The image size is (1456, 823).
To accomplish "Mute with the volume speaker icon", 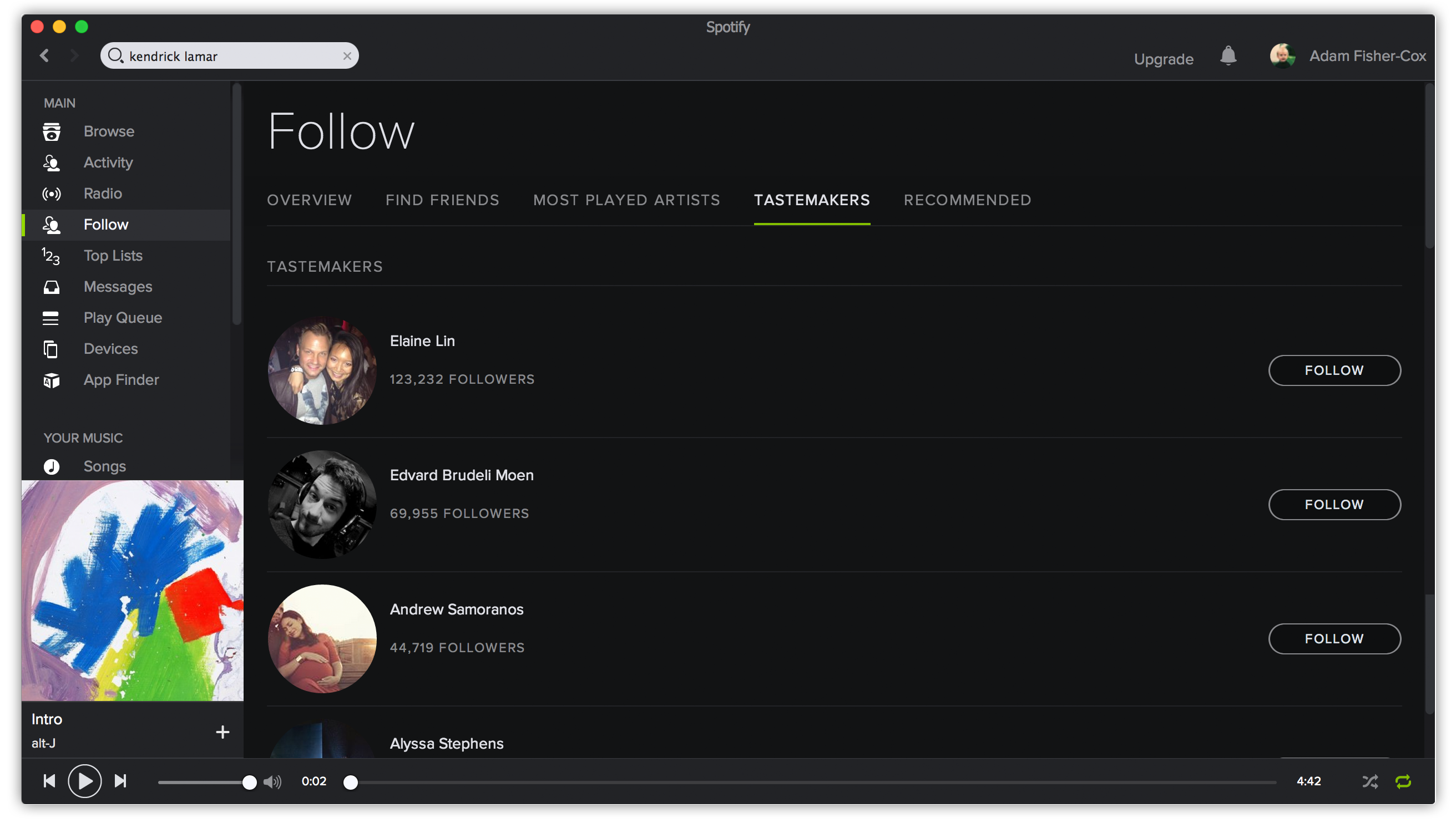I will click(x=272, y=781).
